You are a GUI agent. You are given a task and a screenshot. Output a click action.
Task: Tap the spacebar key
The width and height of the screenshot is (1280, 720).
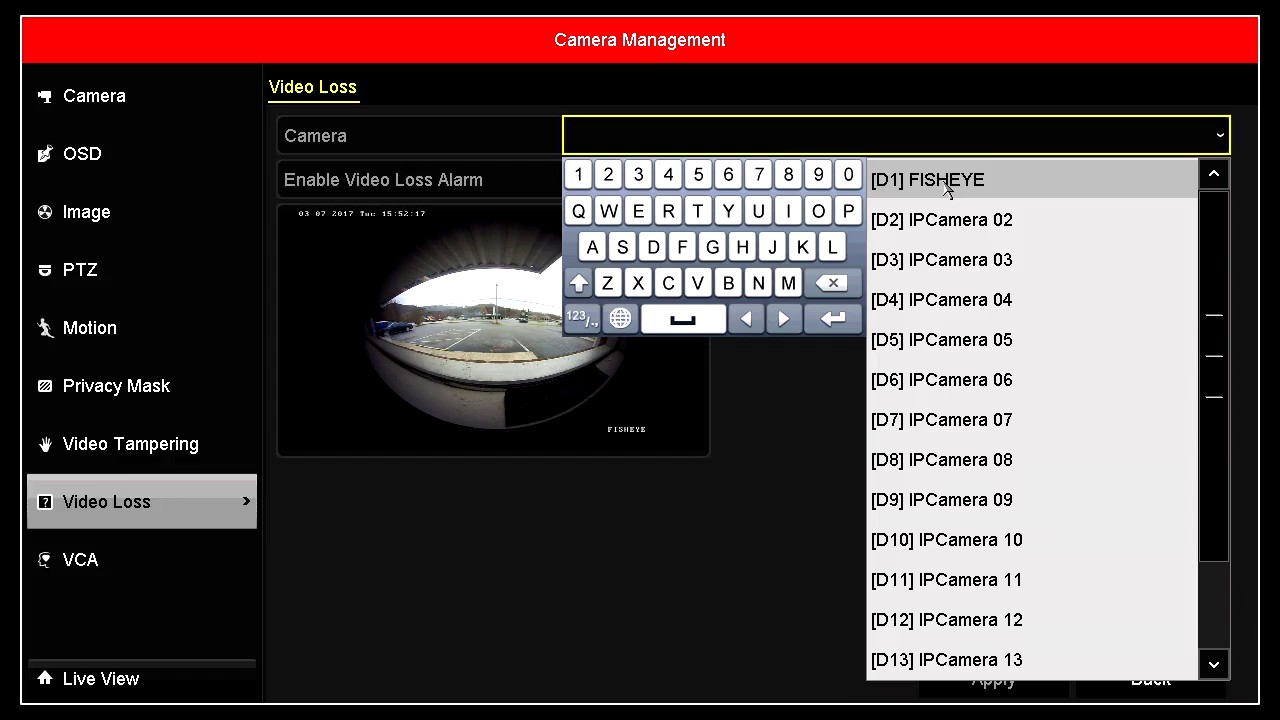click(683, 319)
